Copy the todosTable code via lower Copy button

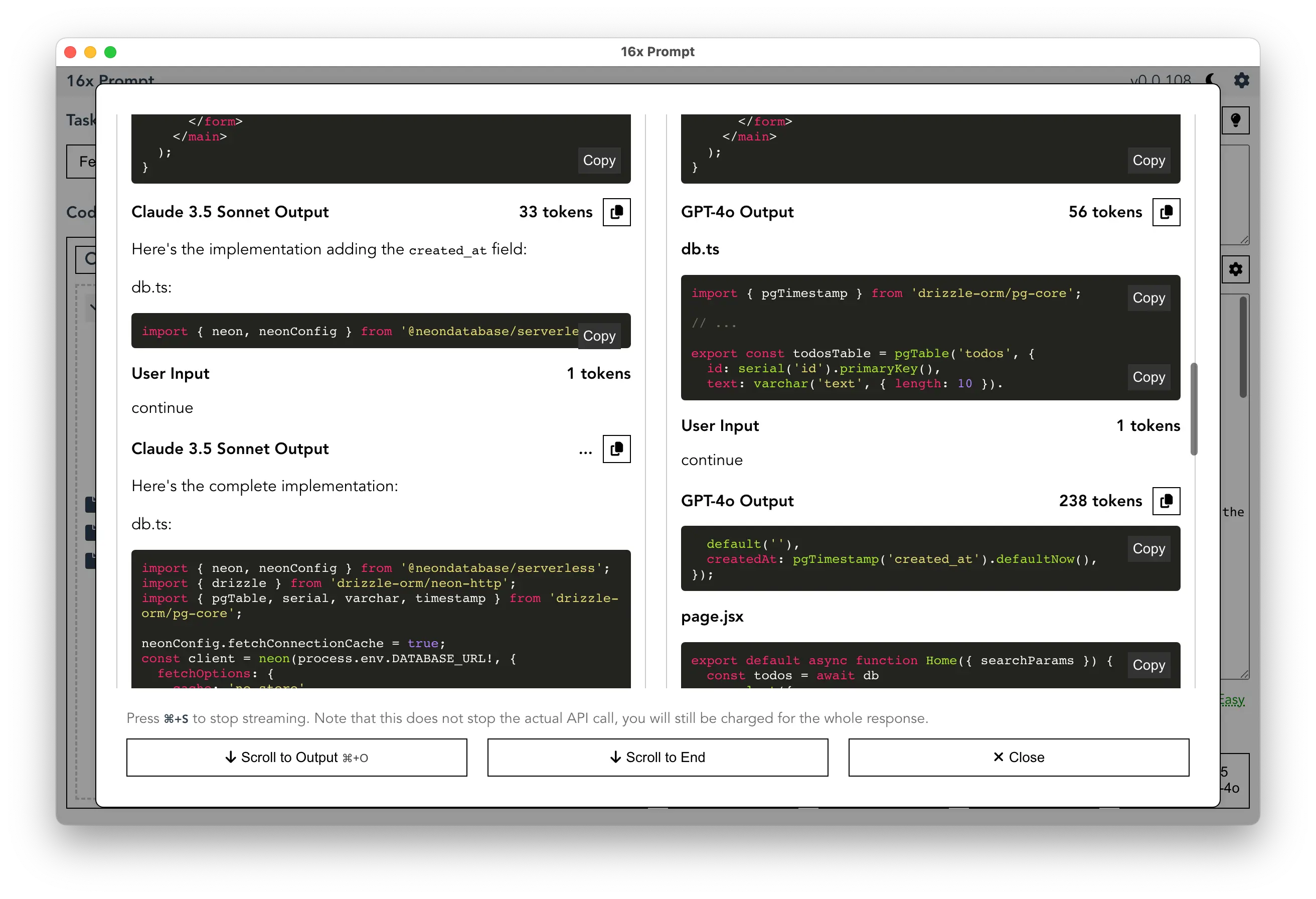coord(1148,377)
